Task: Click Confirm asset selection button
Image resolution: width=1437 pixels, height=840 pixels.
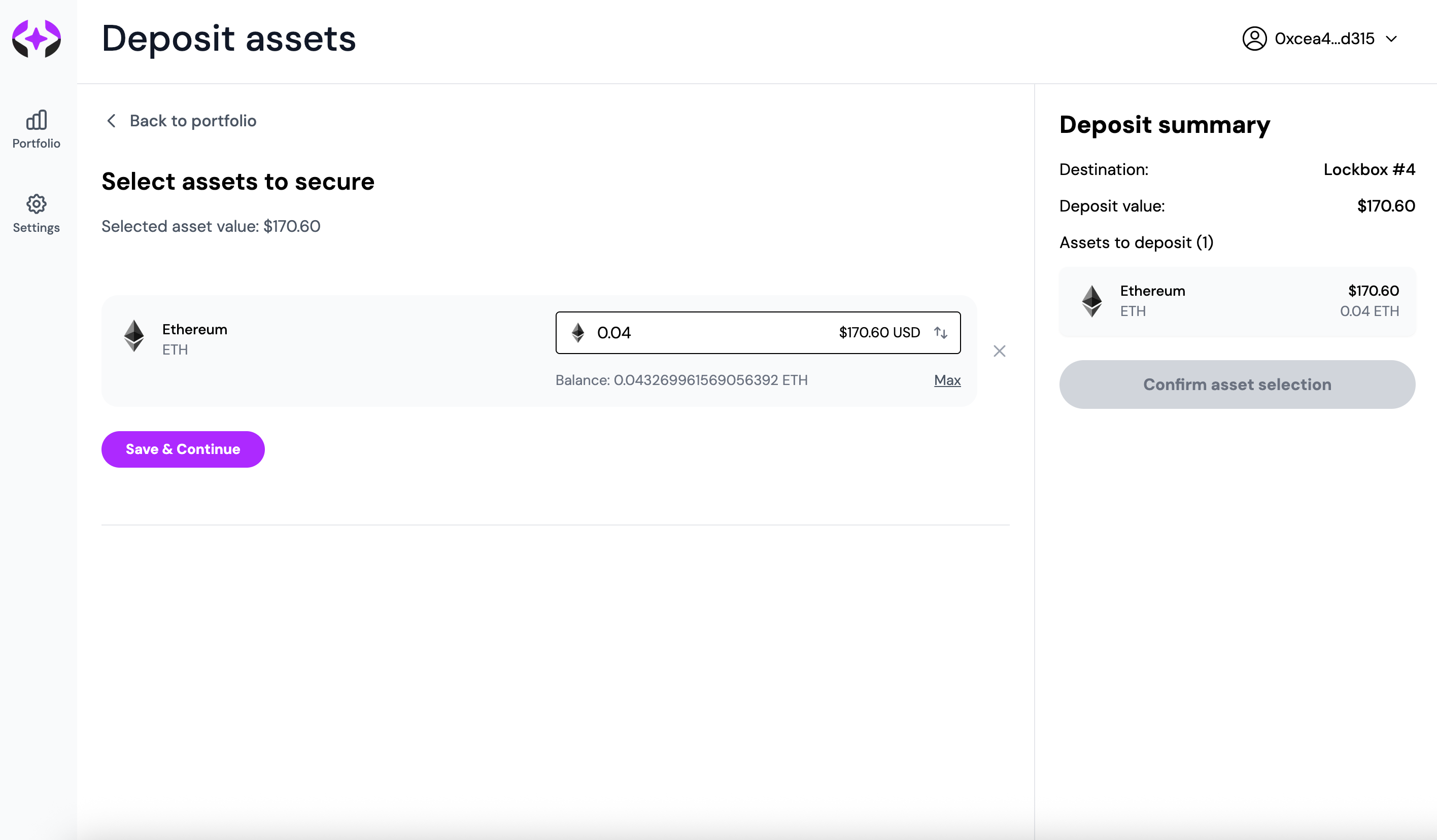Action: [1237, 384]
